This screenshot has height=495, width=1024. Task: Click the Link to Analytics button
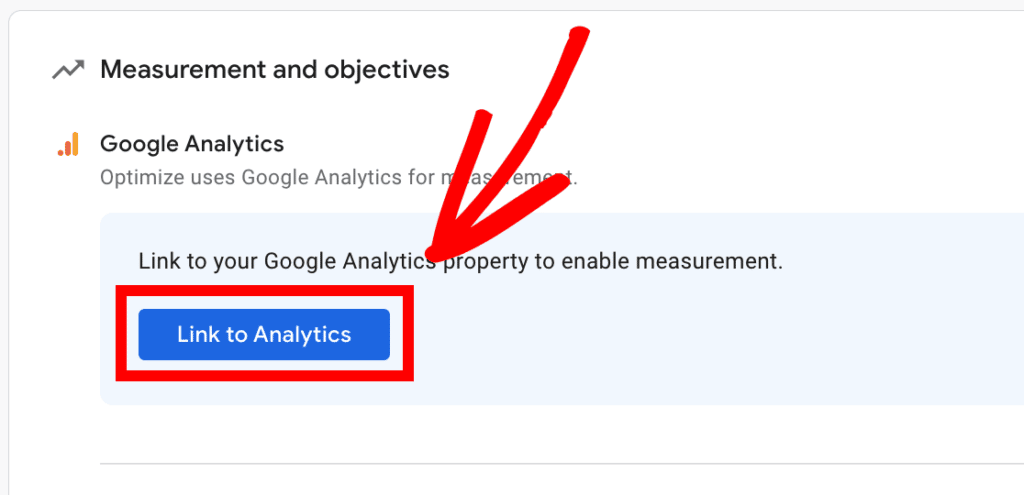click(x=264, y=334)
